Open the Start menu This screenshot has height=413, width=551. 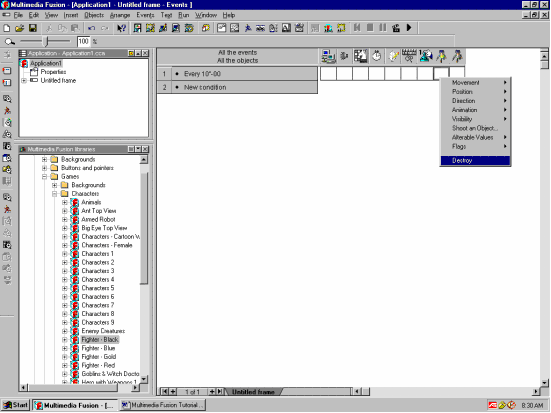click(15, 405)
